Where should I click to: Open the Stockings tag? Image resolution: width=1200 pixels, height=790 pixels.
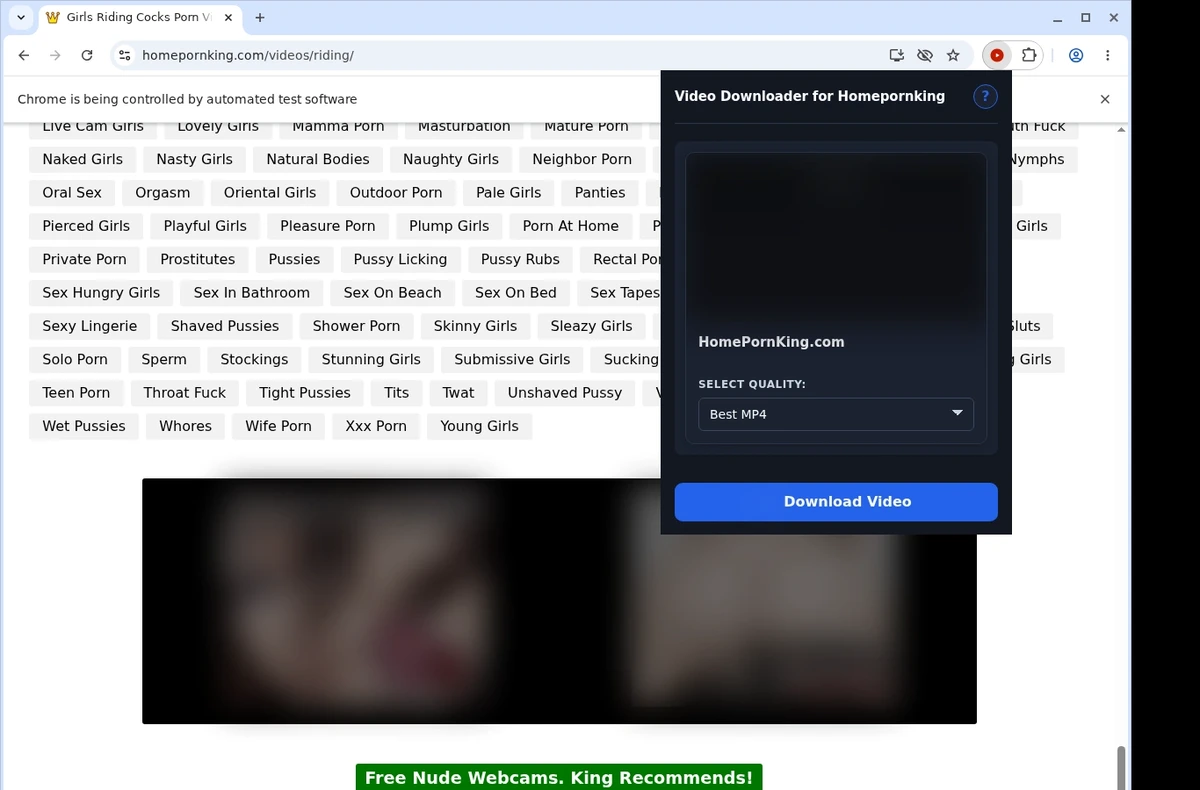coord(254,360)
